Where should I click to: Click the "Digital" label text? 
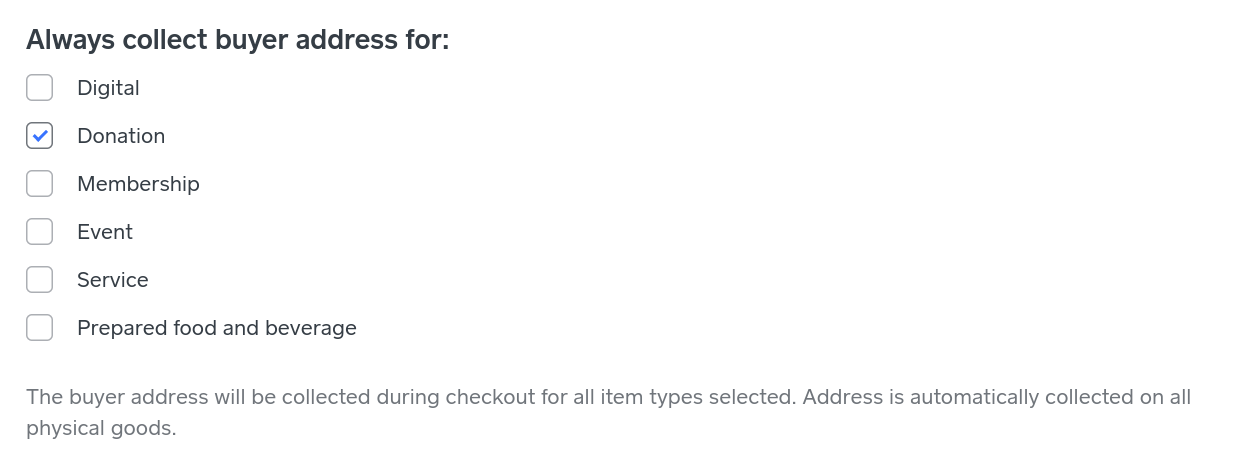click(108, 88)
